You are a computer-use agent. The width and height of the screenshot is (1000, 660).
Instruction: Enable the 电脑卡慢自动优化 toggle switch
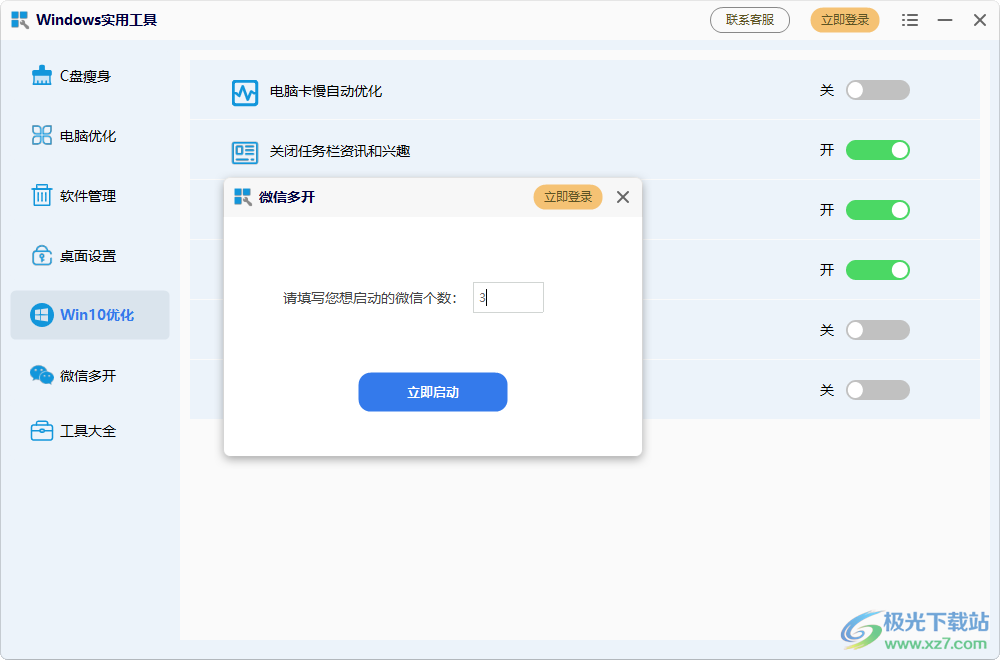(x=877, y=90)
